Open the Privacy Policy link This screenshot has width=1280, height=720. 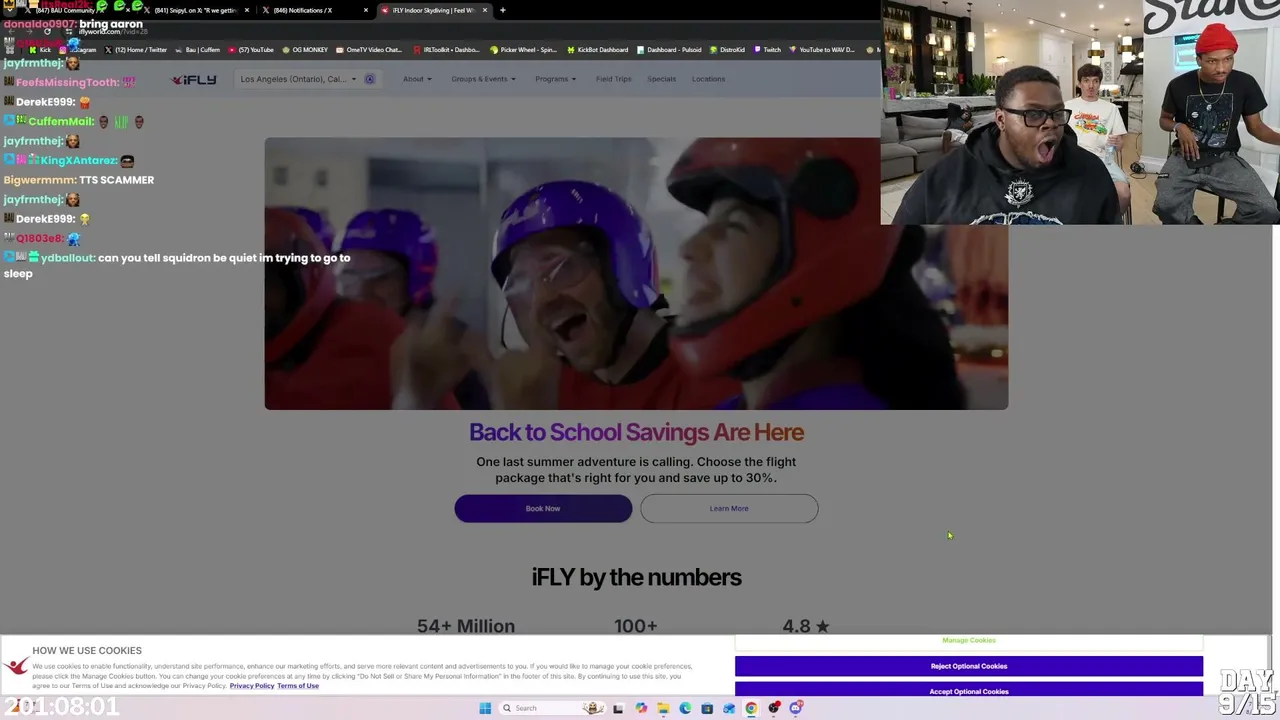[252, 686]
